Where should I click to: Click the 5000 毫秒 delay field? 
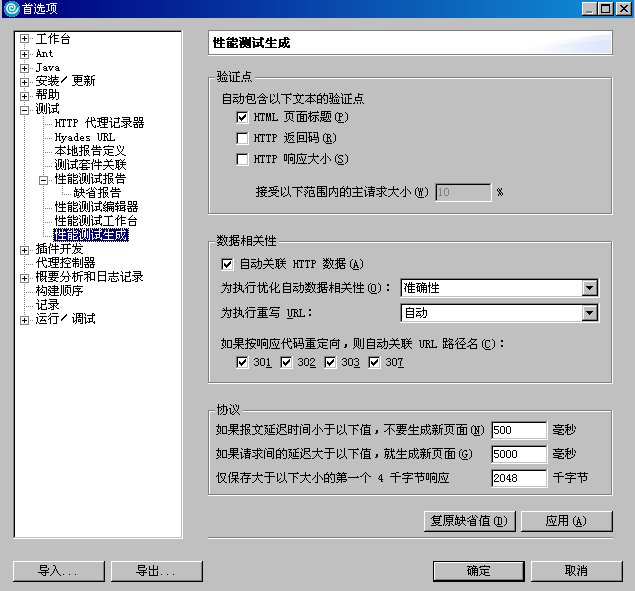(x=519, y=454)
